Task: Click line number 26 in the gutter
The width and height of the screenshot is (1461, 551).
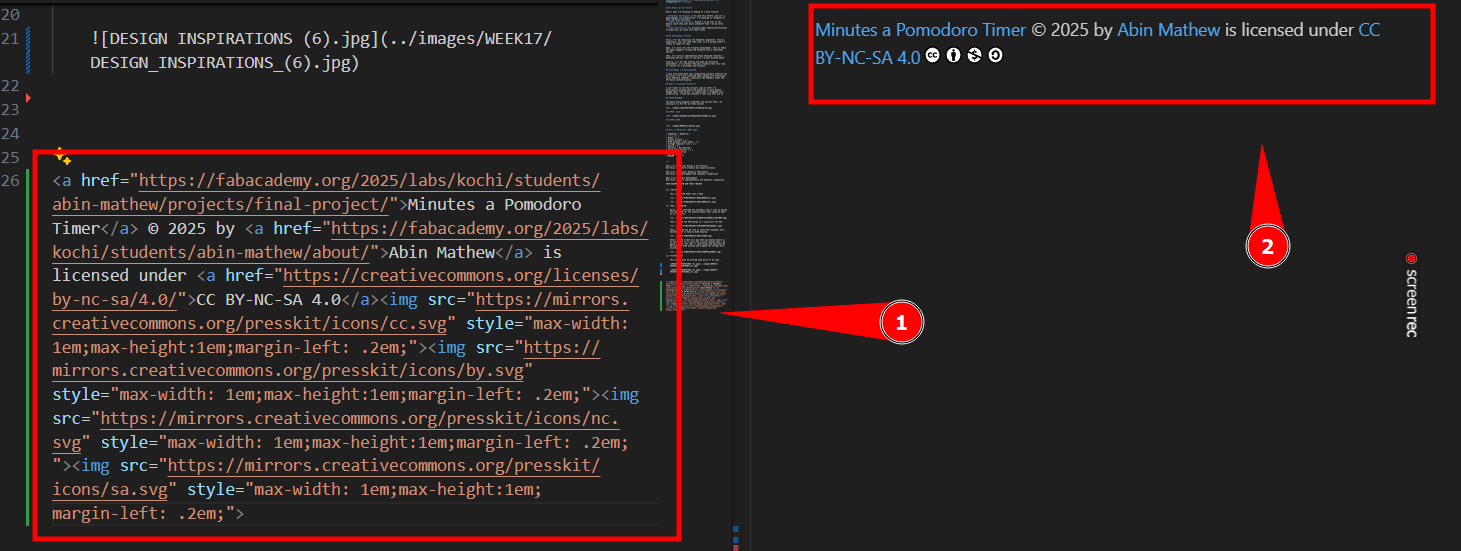Action: pos(11,180)
